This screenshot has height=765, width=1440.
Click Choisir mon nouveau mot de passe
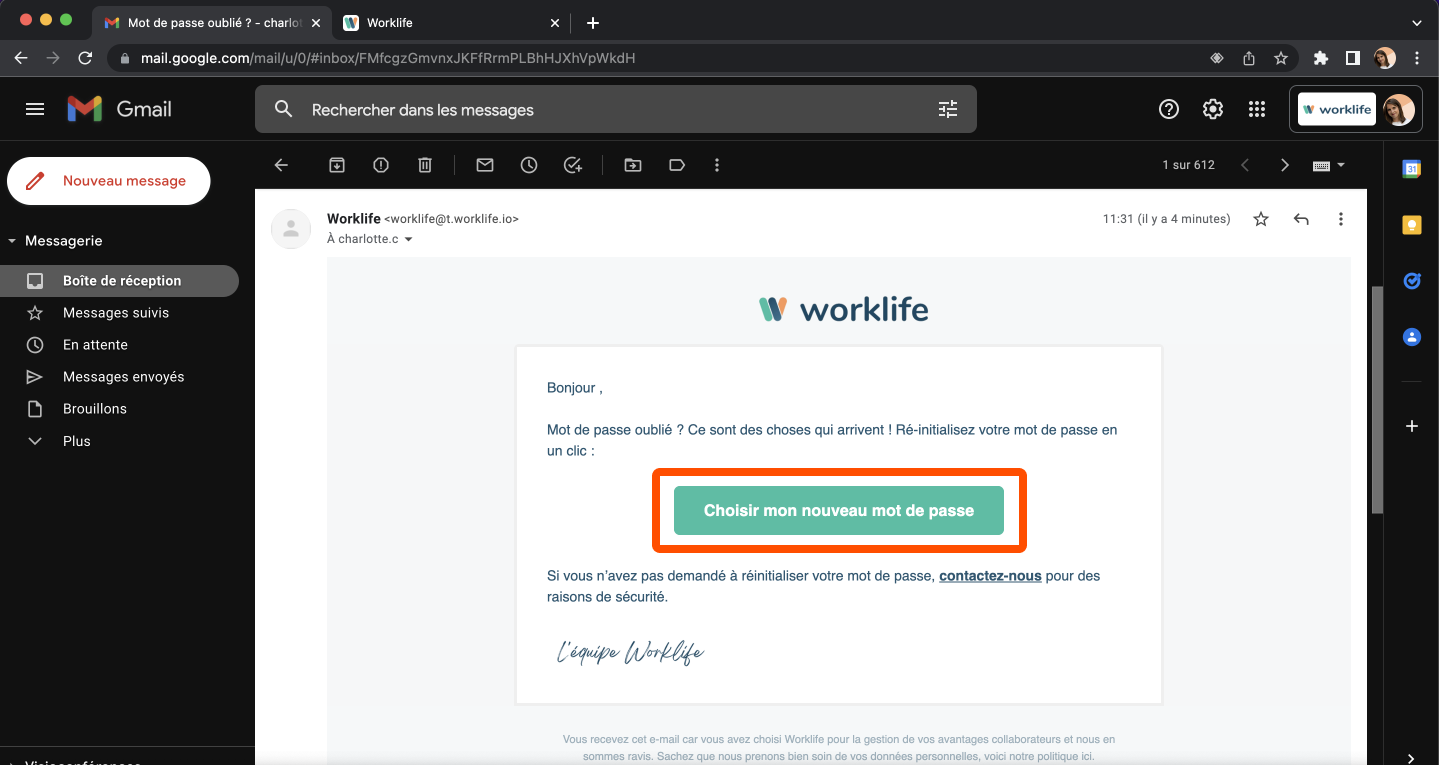838,510
